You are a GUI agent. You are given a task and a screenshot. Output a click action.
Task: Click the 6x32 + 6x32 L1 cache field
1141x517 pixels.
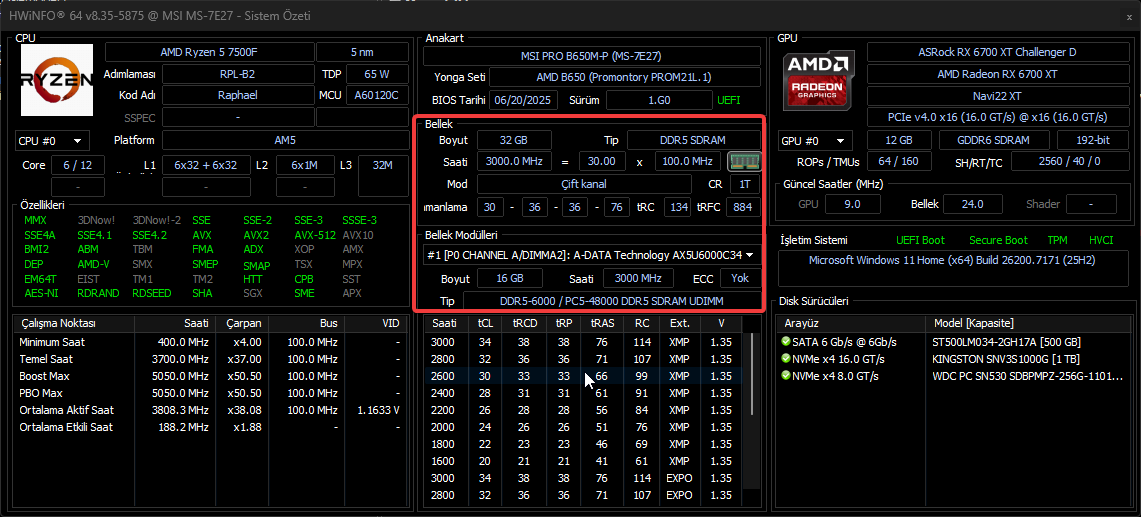[206, 165]
